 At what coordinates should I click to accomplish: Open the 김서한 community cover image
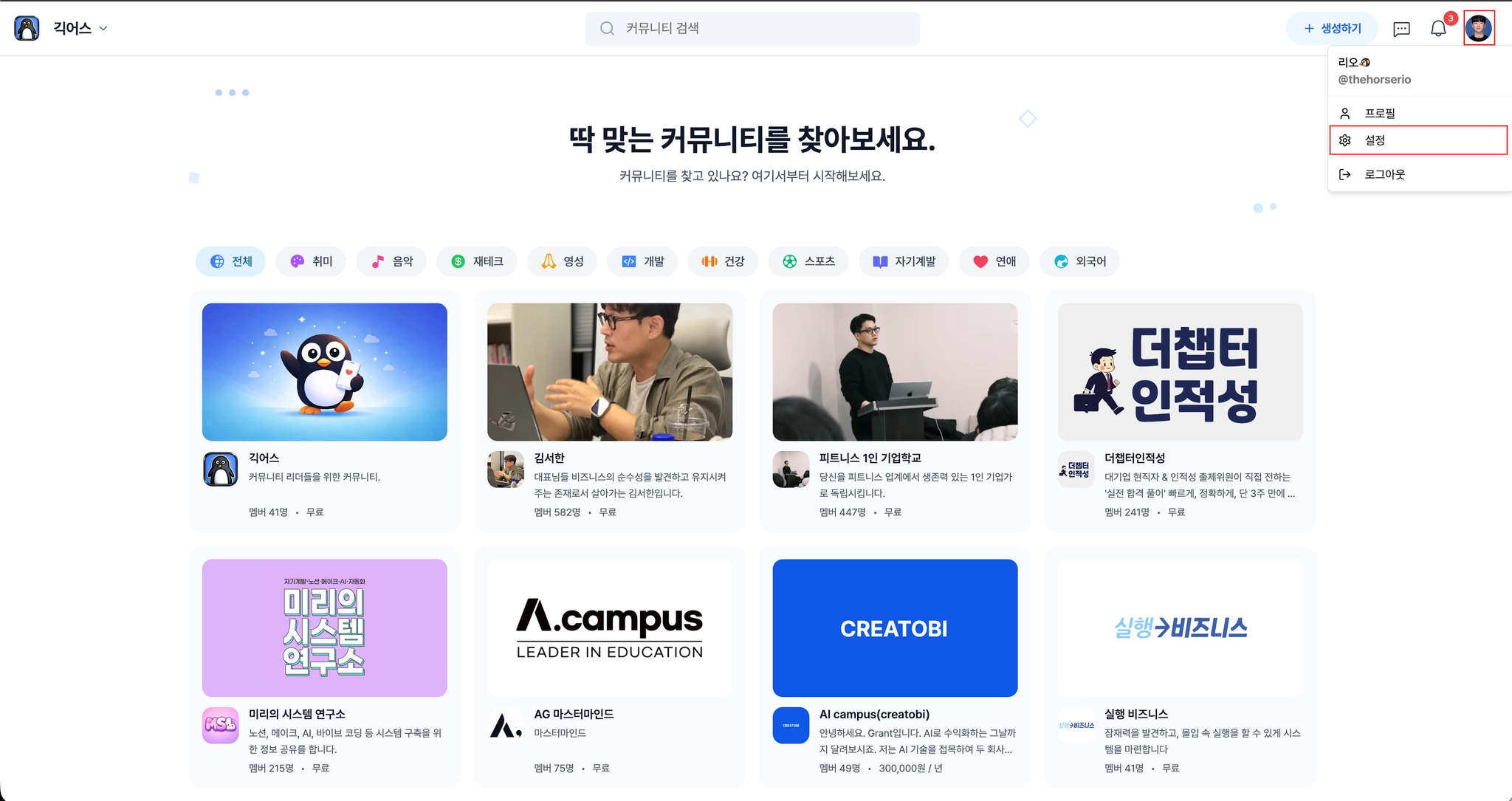click(610, 372)
